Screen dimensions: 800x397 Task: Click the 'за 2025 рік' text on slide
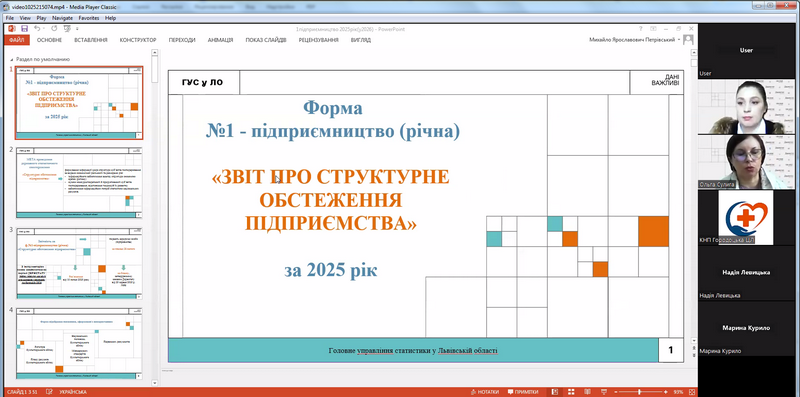[331, 270]
